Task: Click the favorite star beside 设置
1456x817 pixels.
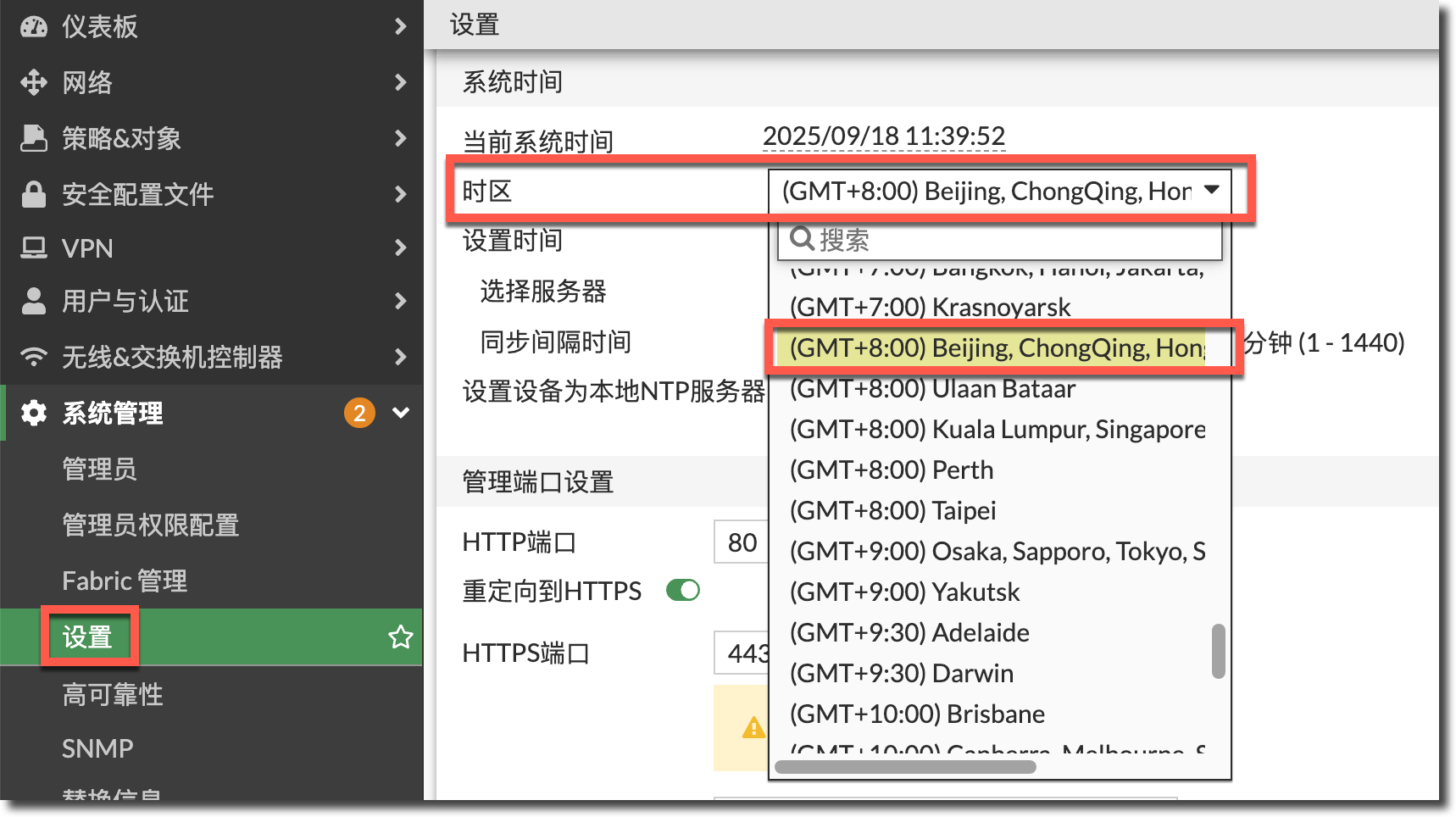Action: (400, 637)
